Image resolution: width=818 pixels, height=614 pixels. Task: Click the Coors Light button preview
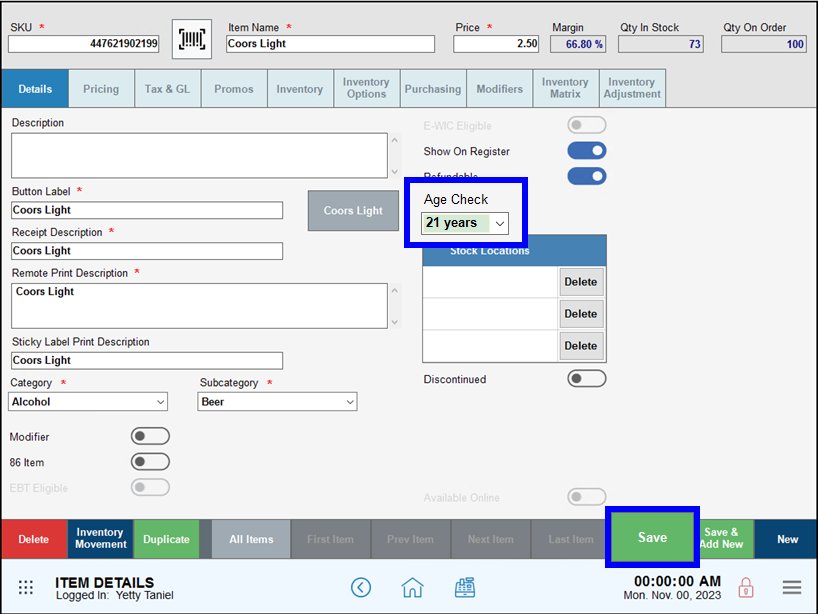point(353,211)
